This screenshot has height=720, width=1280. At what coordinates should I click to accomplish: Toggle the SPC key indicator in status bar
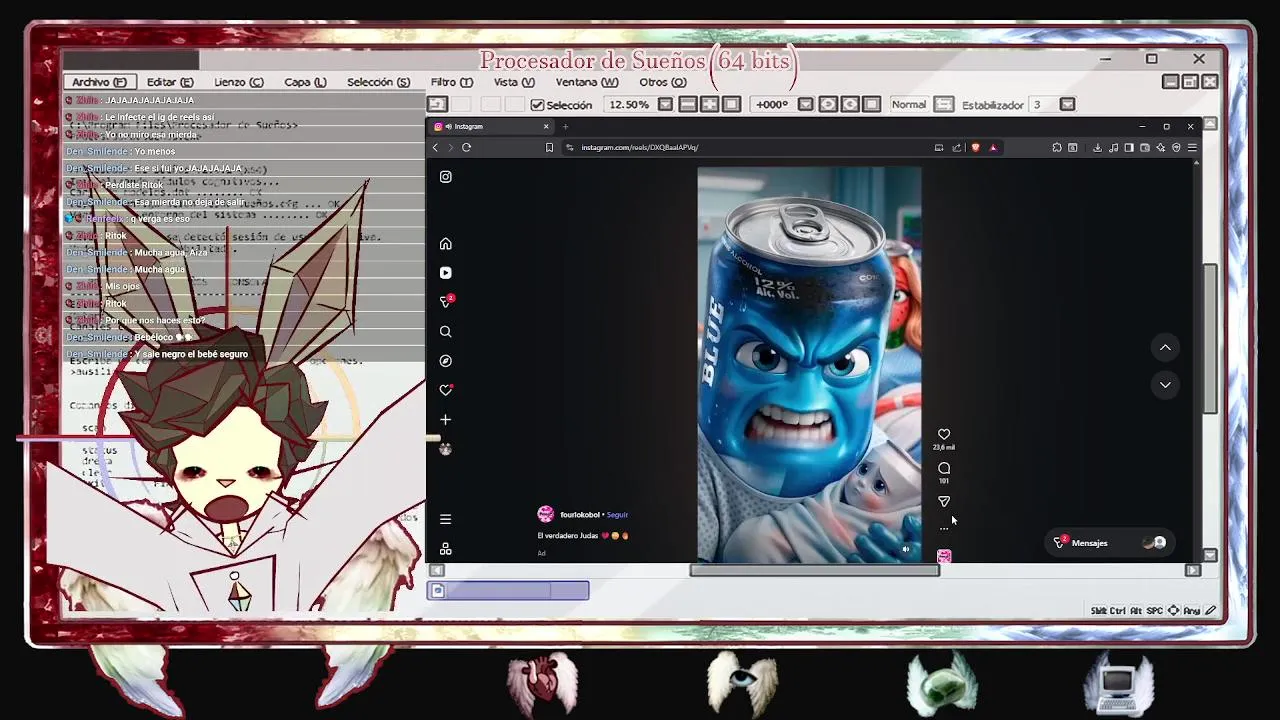coord(1155,610)
